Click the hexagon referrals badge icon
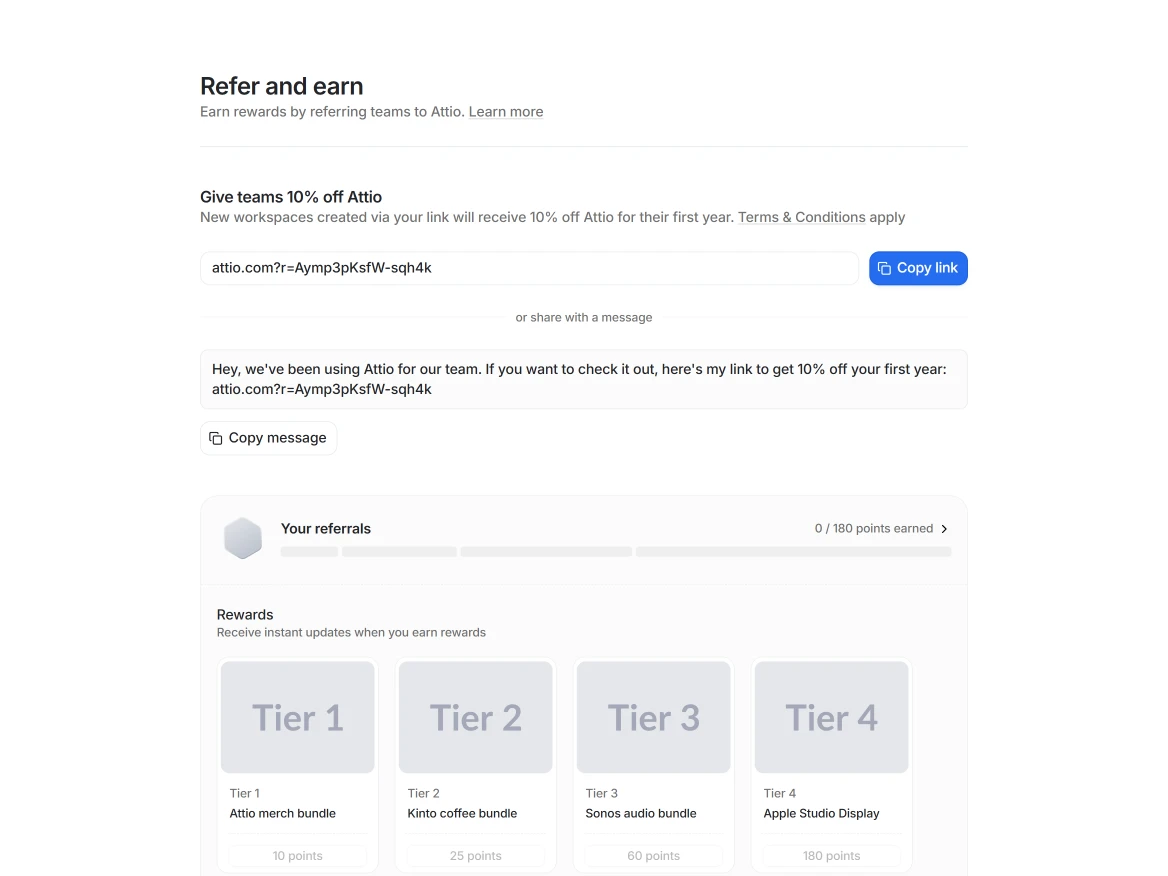Screen dimensions: 1168x876 coord(243,538)
